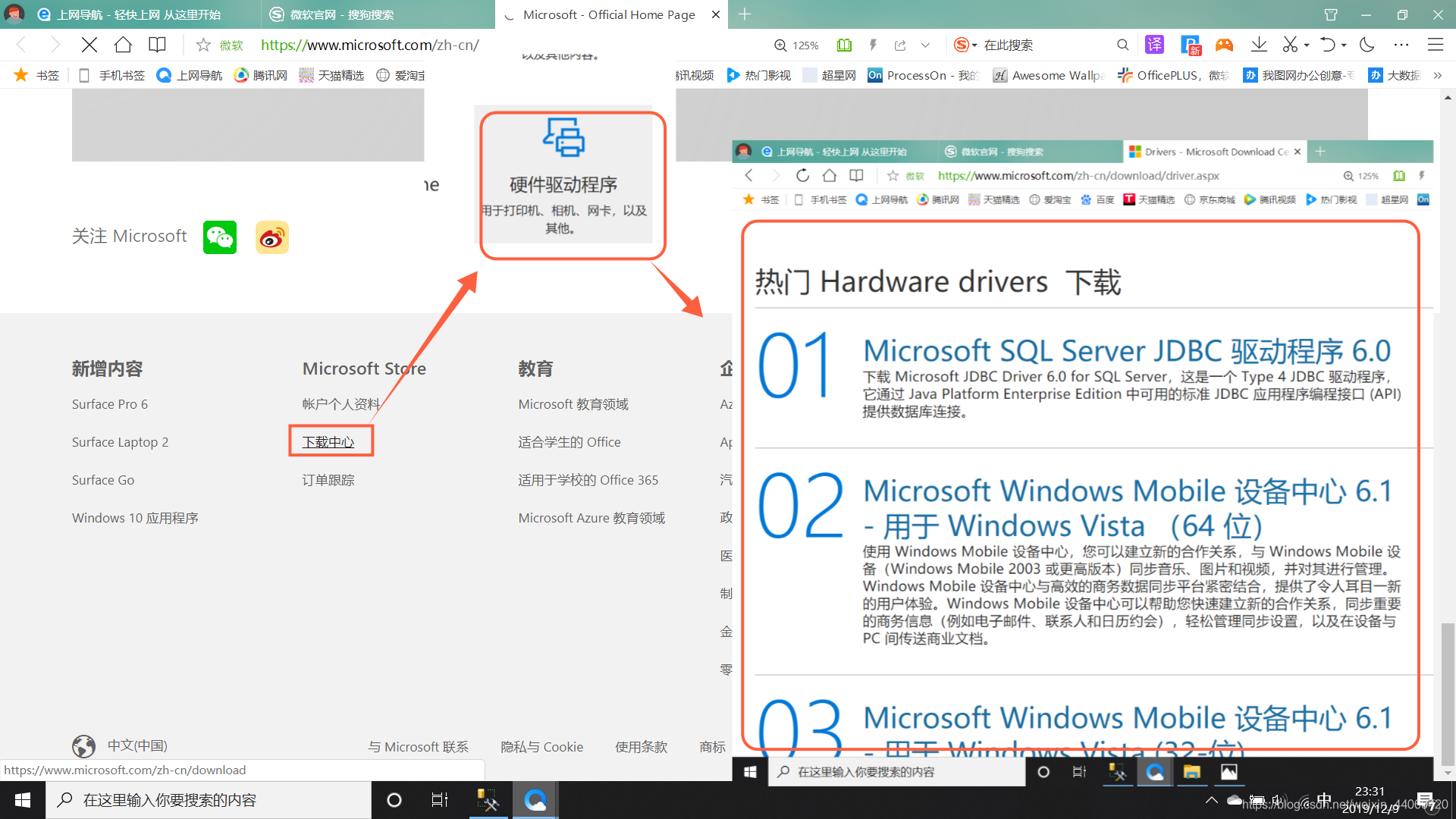The image size is (1456, 819).
Task: Open Microsoft SQL Server JDBC 驱动程序 6.0 in Drivers window
Action: pos(1127,351)
